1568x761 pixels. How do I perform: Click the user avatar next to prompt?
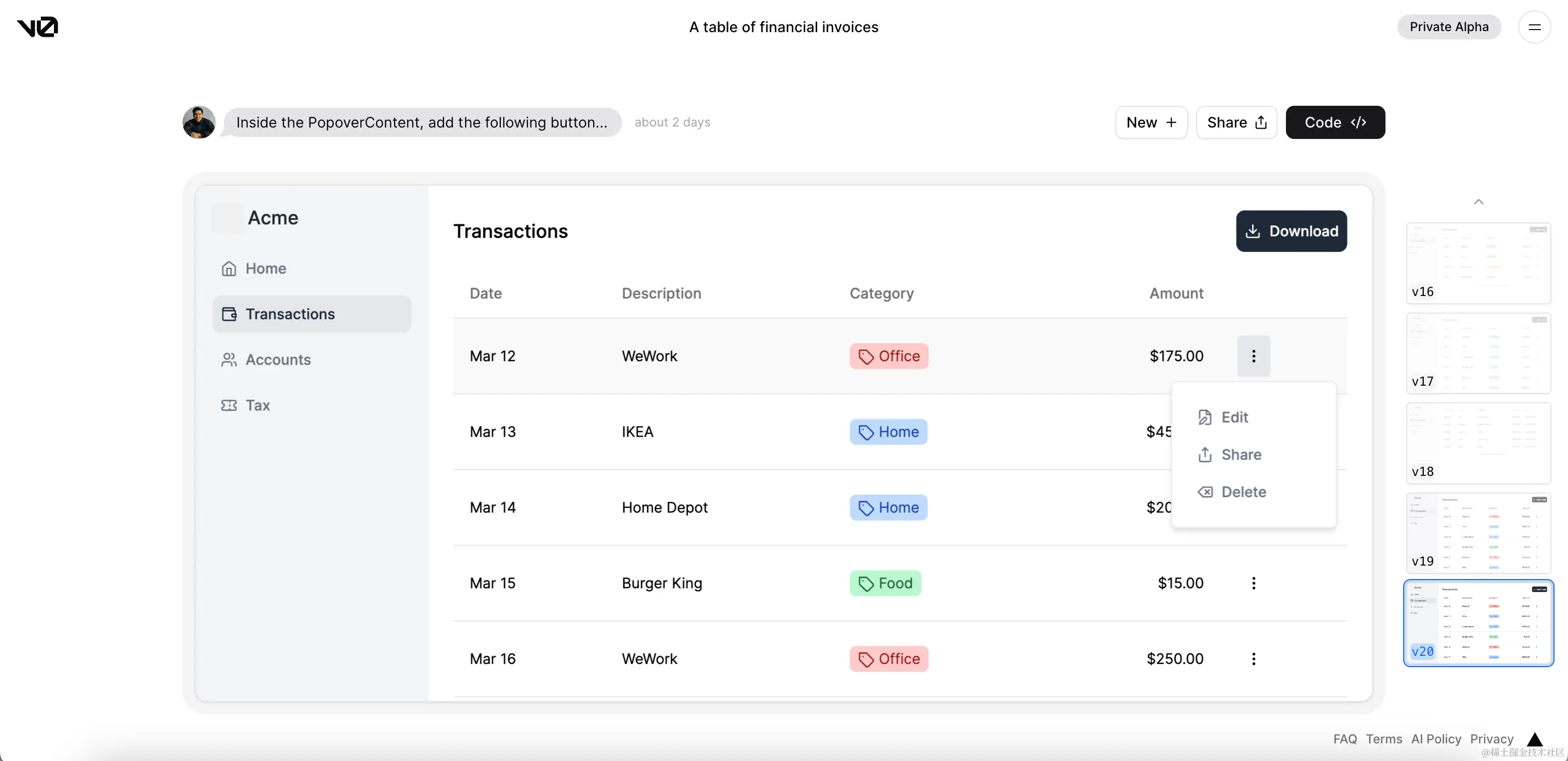pos(199,122)
